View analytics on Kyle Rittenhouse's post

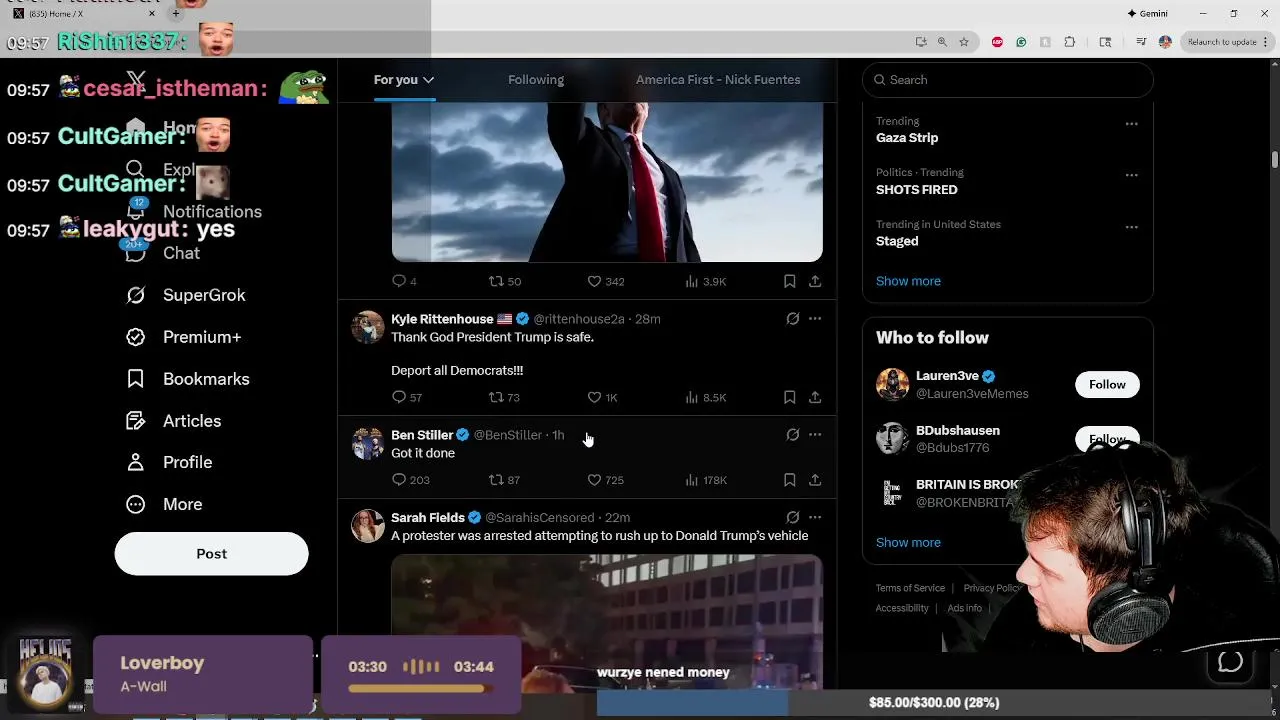tap(691, 397)
